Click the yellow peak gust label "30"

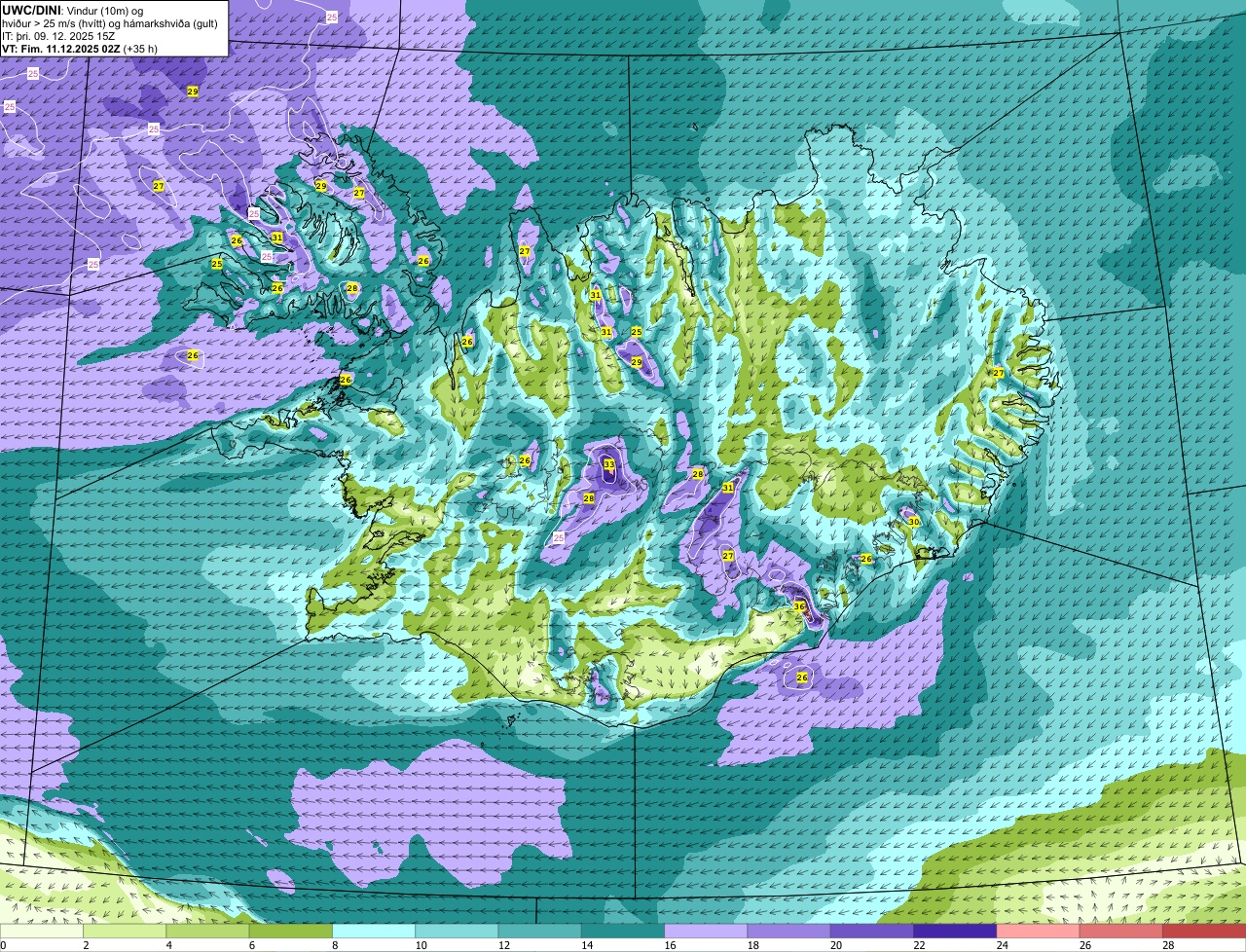coord(913,522)
